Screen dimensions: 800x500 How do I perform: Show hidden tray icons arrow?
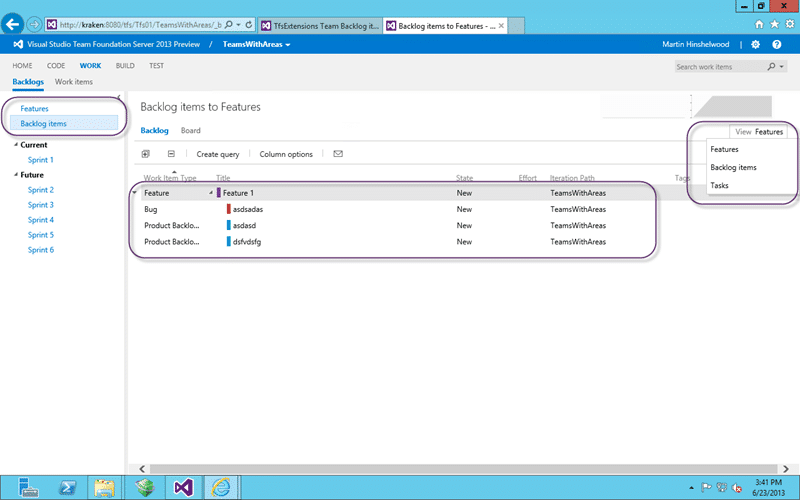(691, 488)
